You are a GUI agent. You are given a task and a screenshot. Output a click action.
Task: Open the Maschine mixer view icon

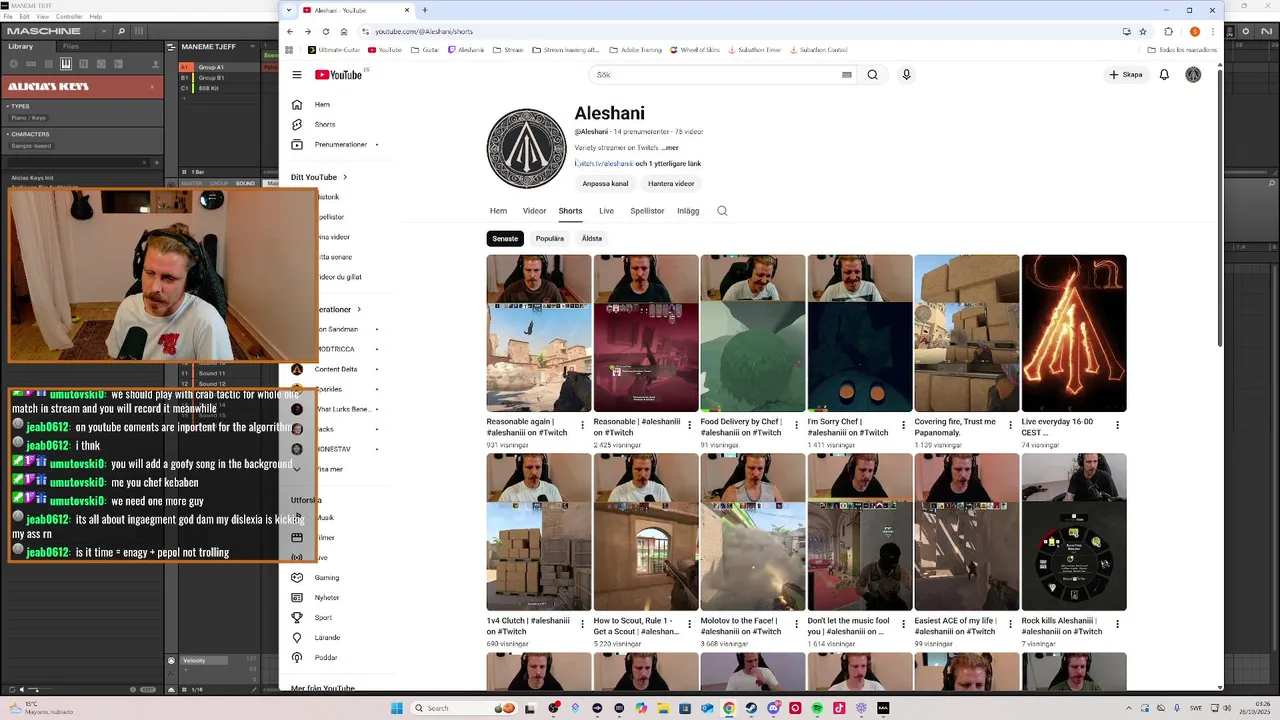(137, 31)
